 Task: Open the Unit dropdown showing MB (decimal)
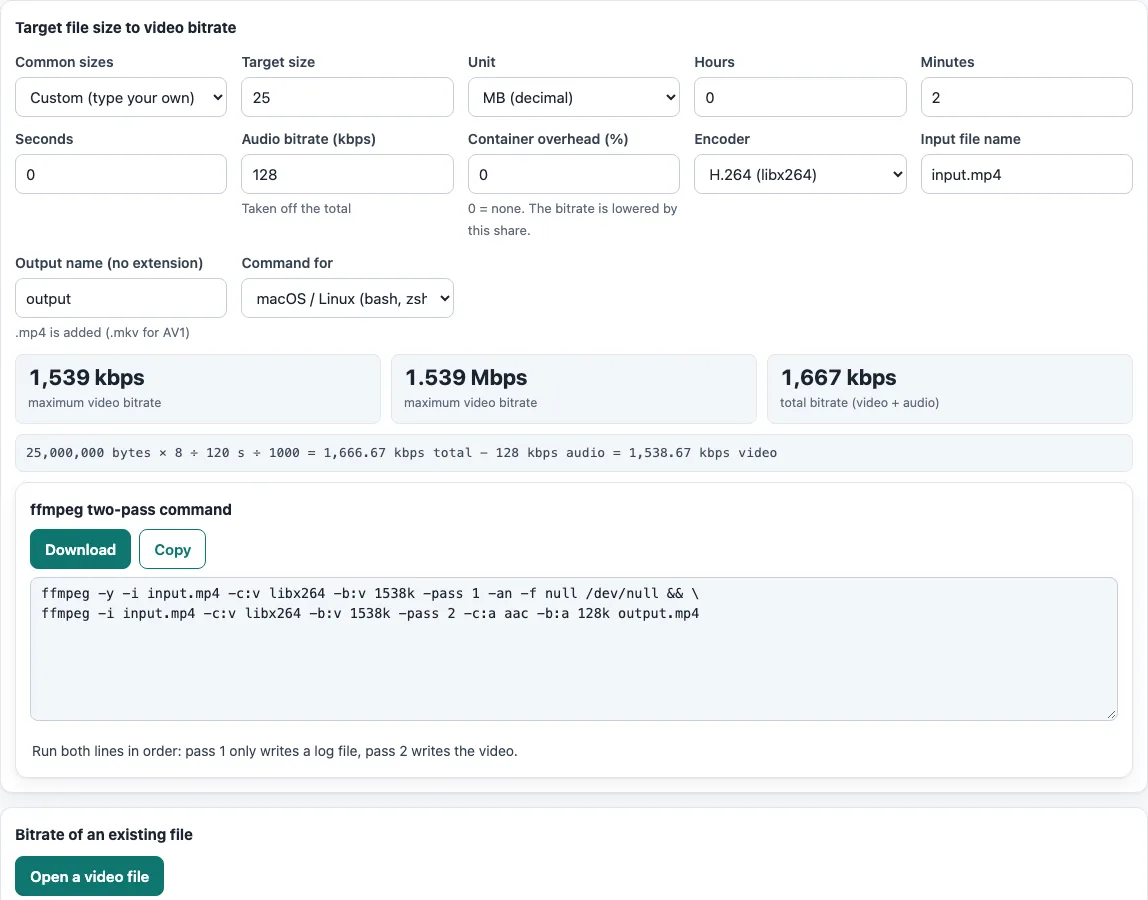573,97
